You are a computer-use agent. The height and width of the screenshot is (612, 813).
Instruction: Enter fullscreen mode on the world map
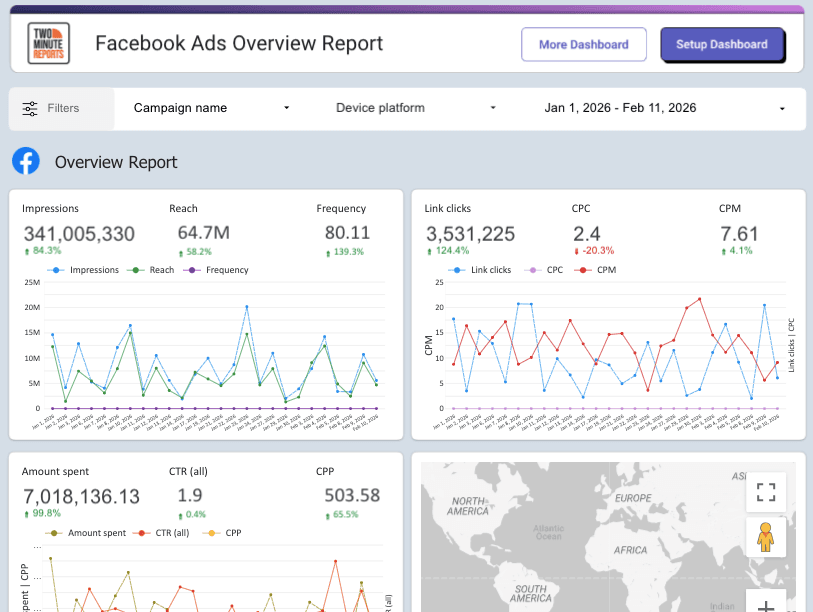tap(766, 492)
